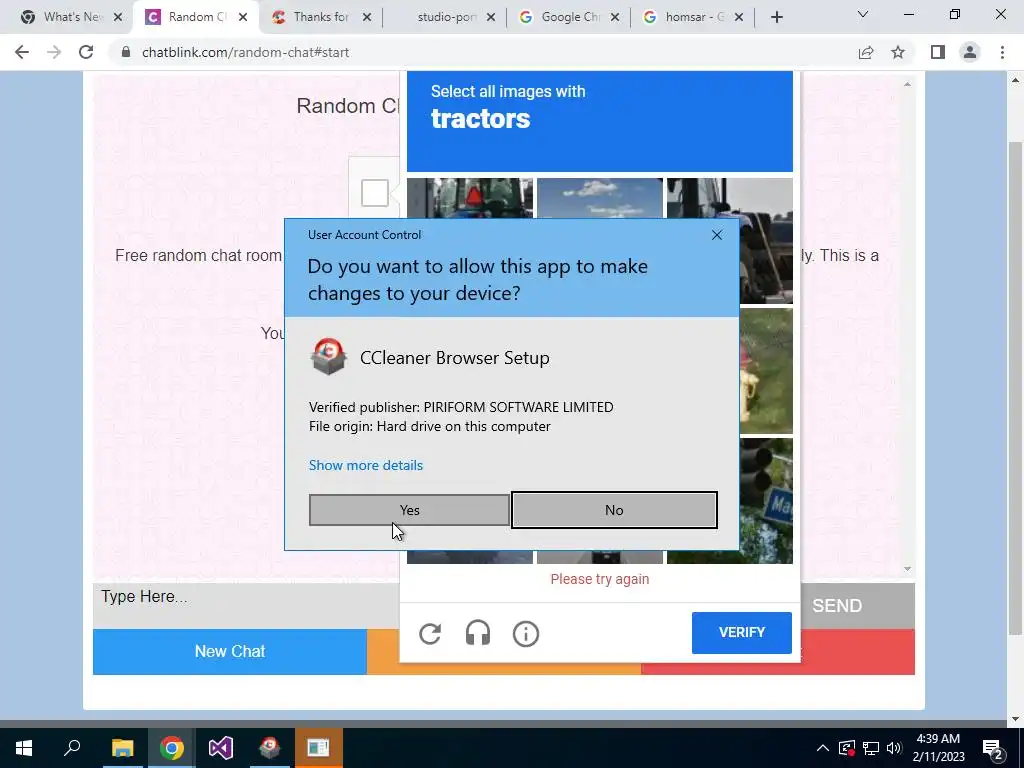Tick the reCAPTCHA checkbox

375,193
